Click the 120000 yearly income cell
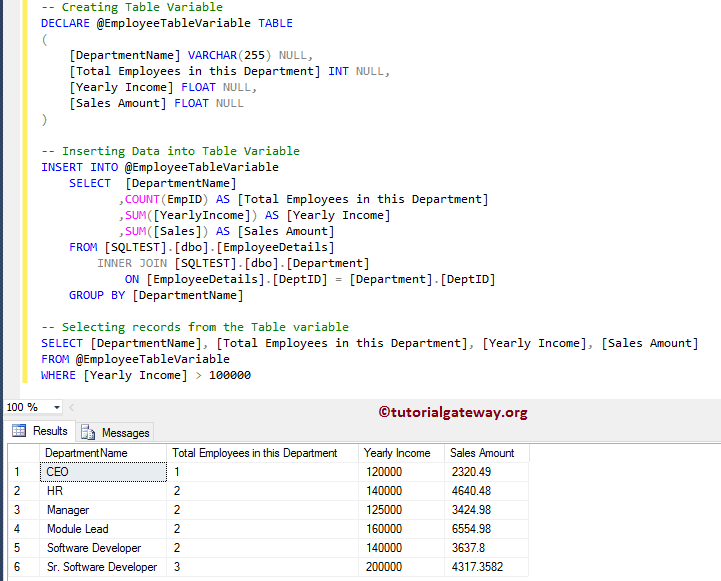721x581 pixels. tap(401, 472)
